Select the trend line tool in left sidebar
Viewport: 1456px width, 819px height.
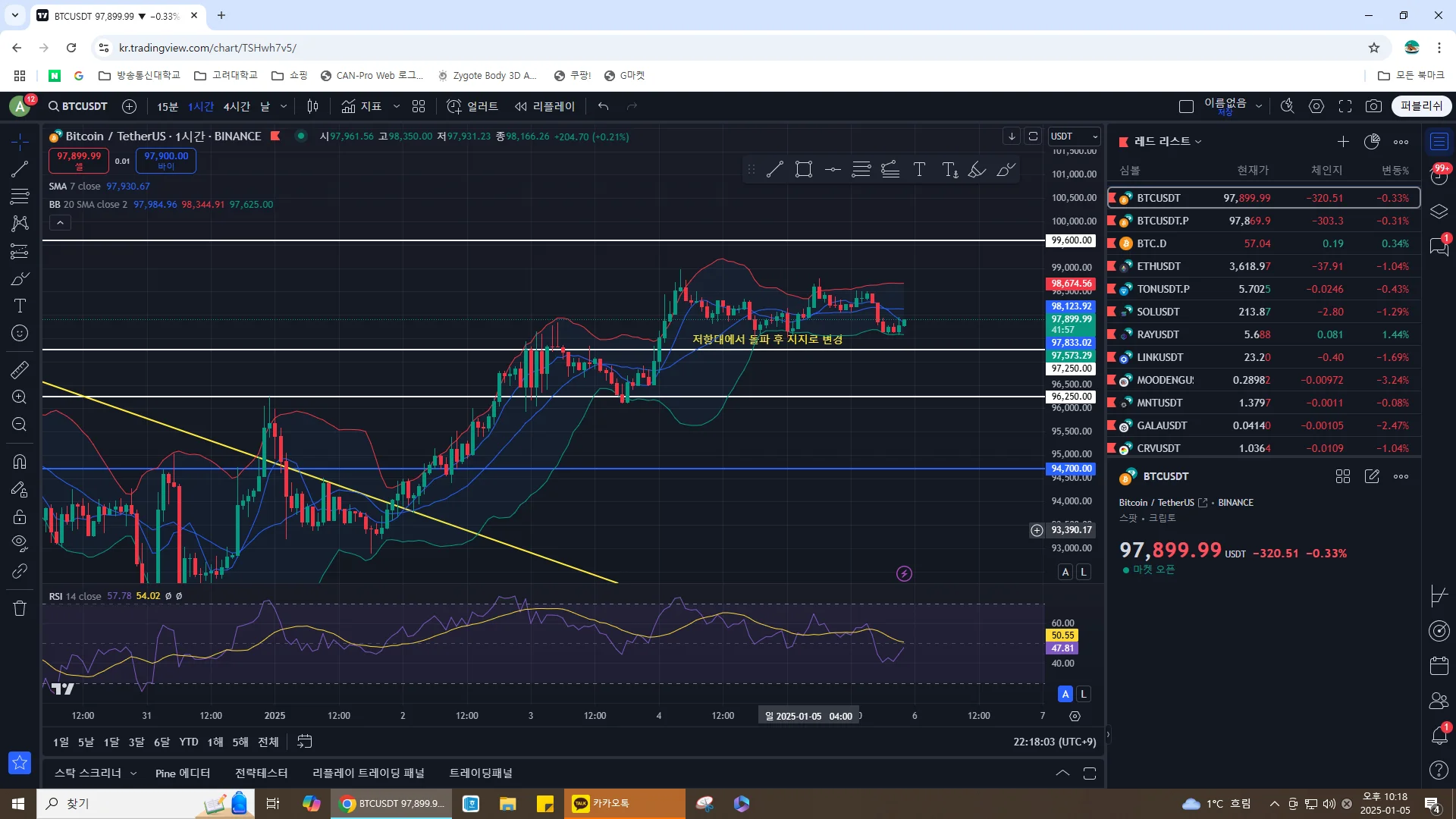[x=20, y=169]
